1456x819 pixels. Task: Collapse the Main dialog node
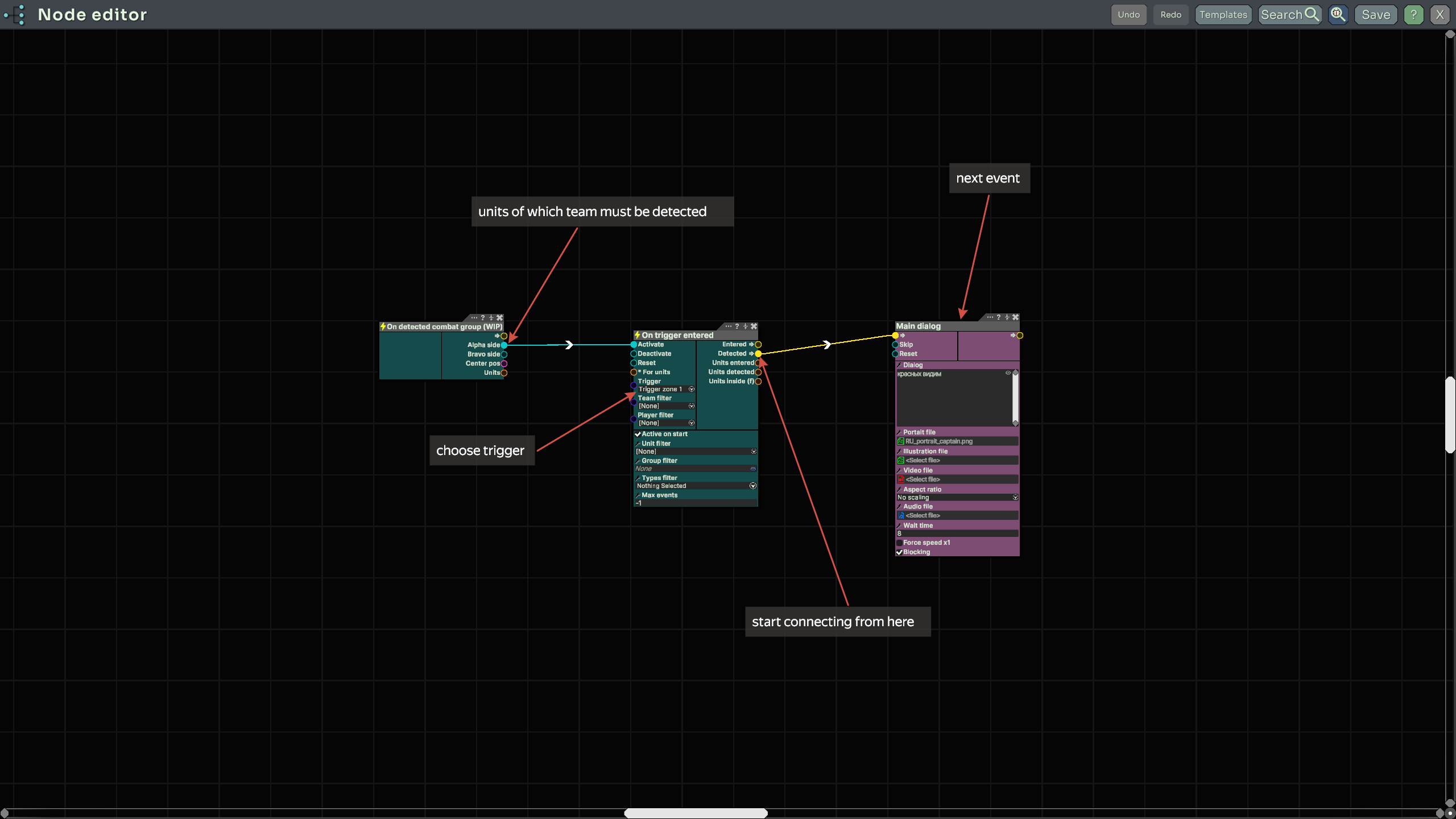click(1007, 317)
